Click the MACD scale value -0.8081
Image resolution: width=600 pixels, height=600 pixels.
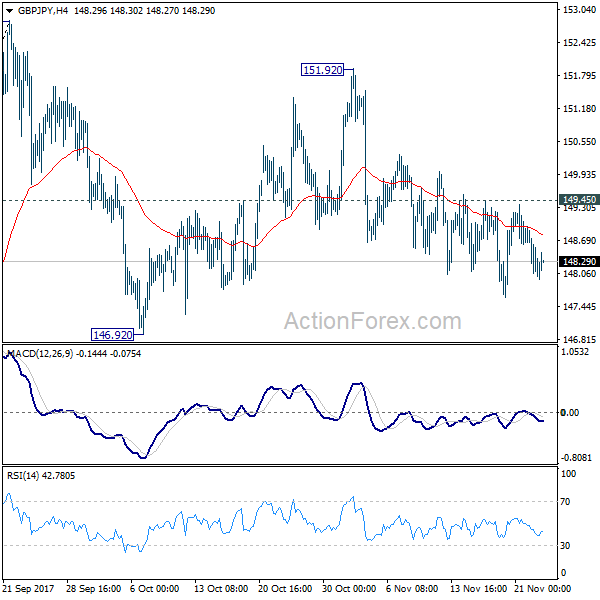tap(576, 458)
